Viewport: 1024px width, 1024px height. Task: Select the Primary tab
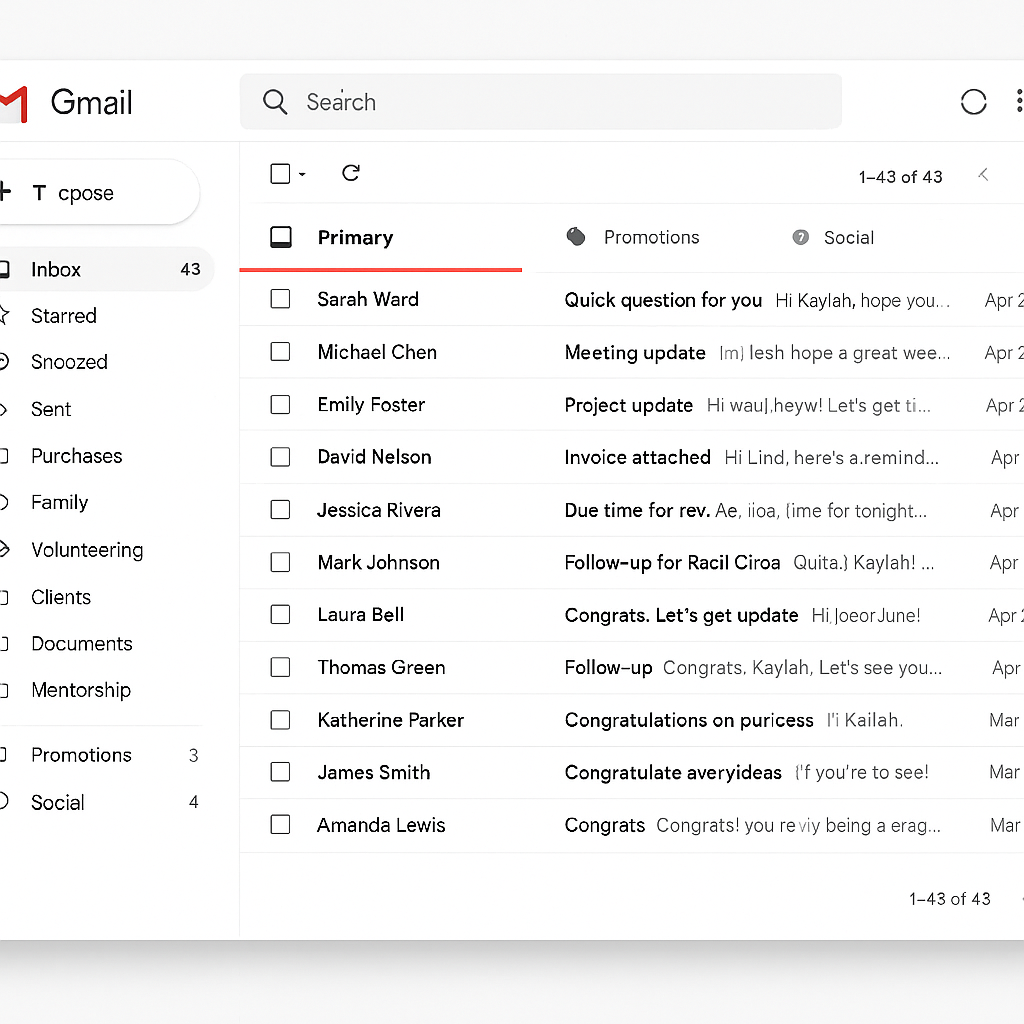click(355, 237)
